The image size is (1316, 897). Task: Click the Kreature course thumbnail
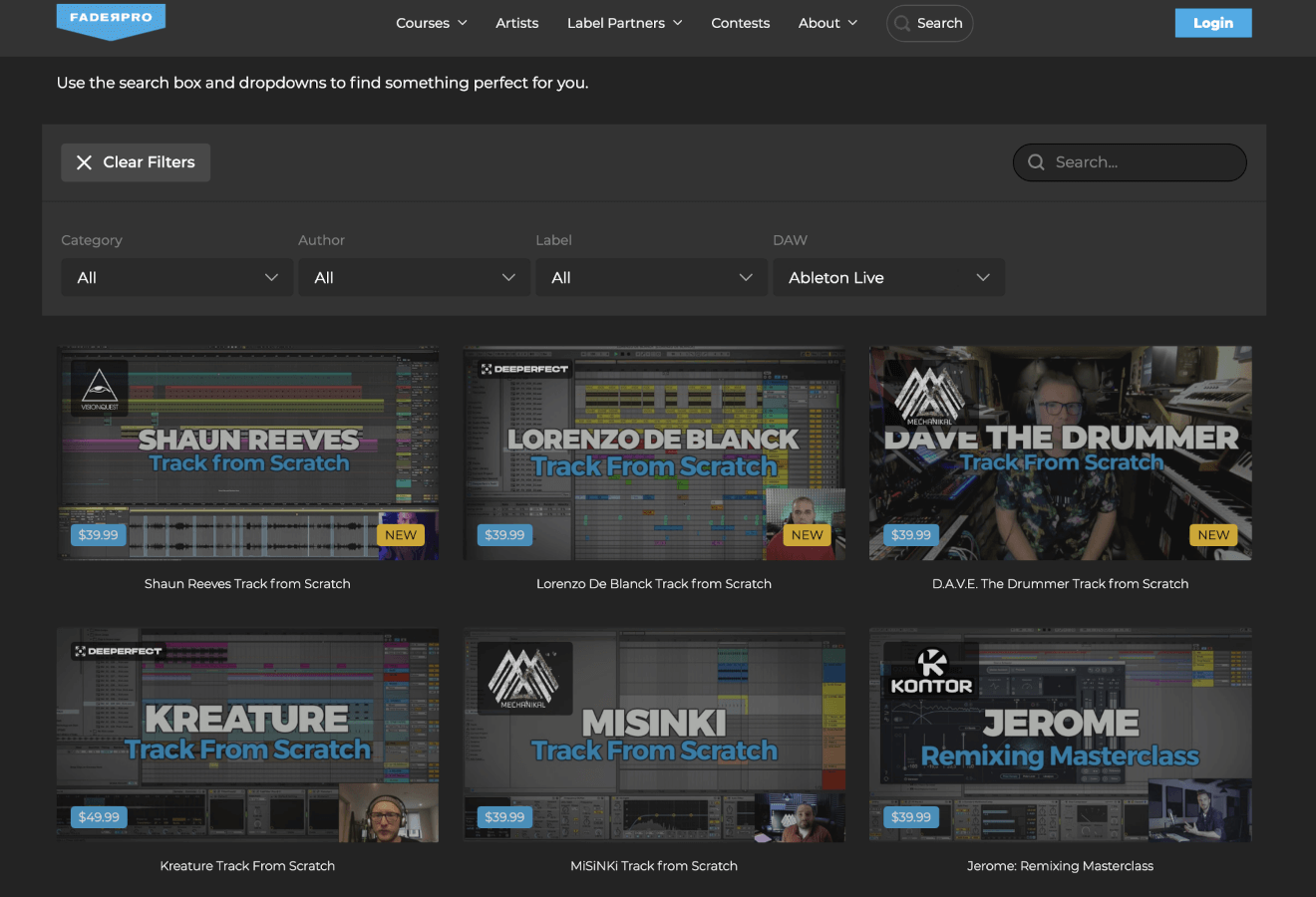pos(247,735)
